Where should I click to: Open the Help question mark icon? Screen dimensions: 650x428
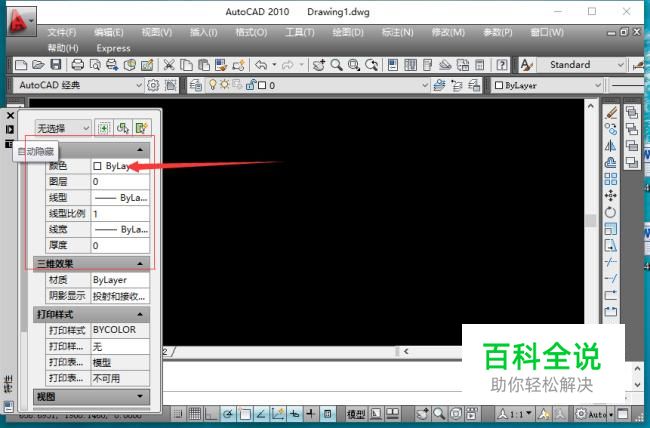(x=502, y=65)
